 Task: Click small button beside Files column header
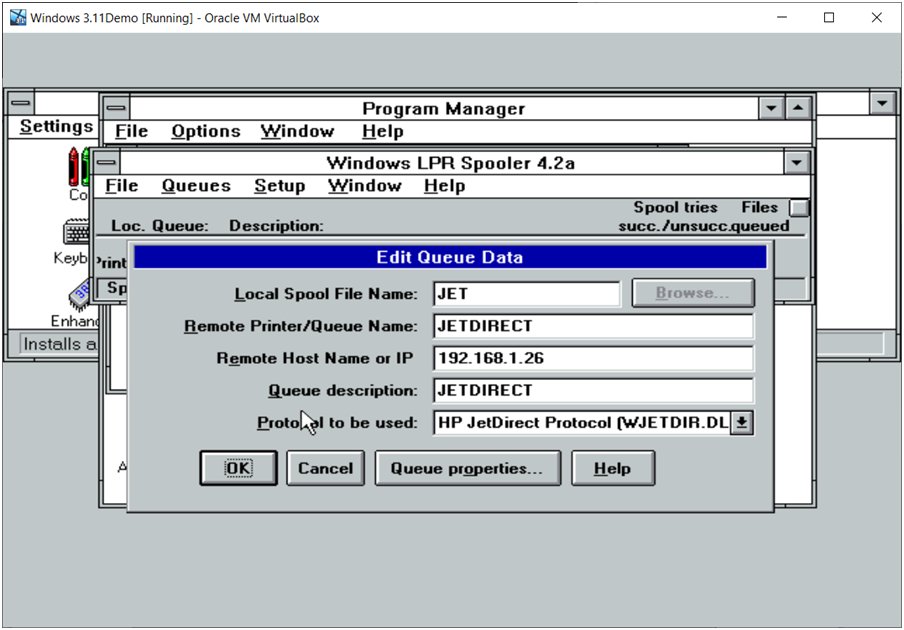(x=799, y=208)
